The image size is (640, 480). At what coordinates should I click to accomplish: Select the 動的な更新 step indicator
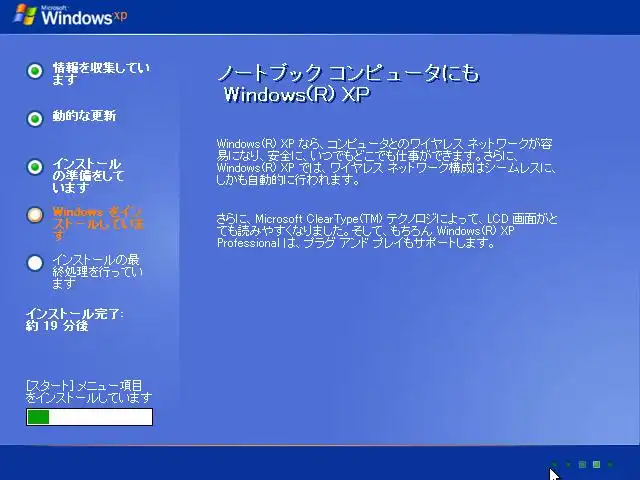tap(35, 119)
